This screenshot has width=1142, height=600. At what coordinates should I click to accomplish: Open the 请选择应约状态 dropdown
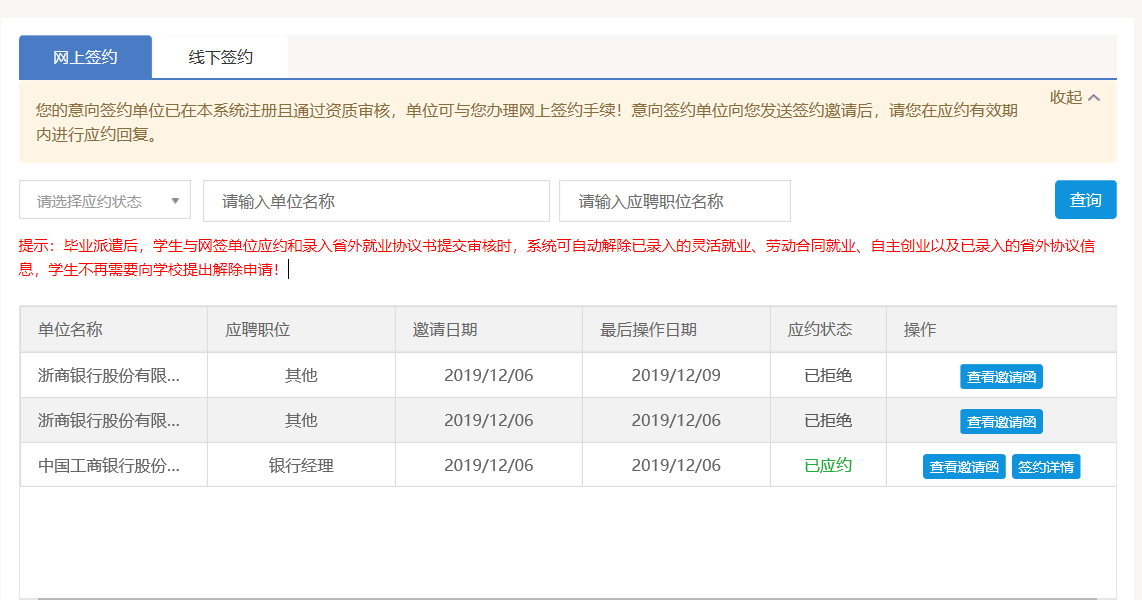coord(105,201)
